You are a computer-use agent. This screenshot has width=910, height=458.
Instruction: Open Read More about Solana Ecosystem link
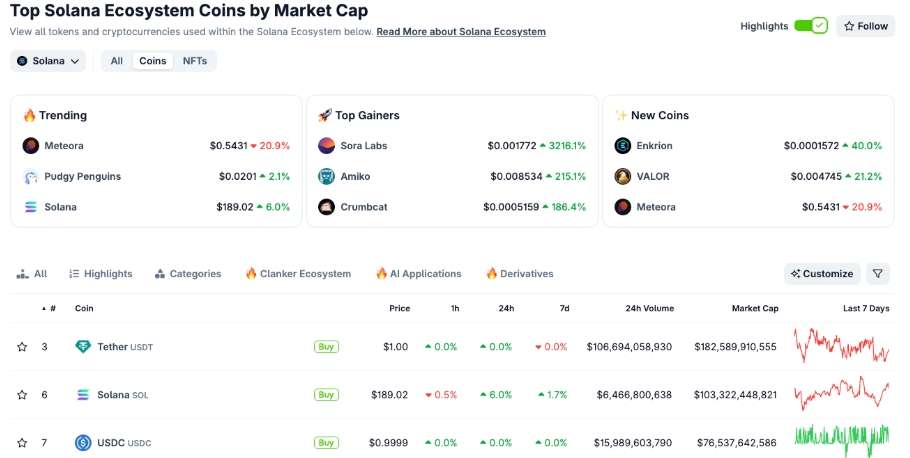(x=461, y=32)
